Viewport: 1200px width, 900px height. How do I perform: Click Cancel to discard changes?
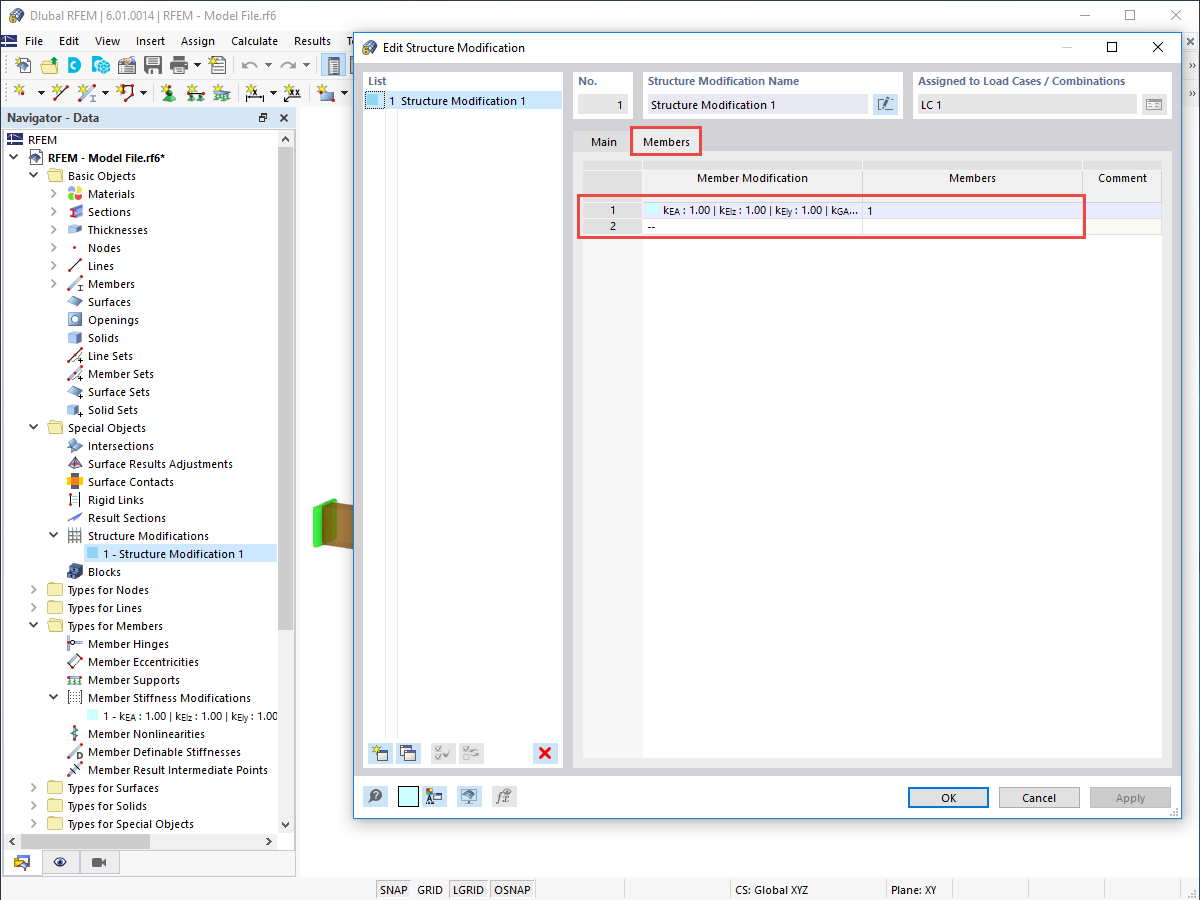click(1039, 797)
